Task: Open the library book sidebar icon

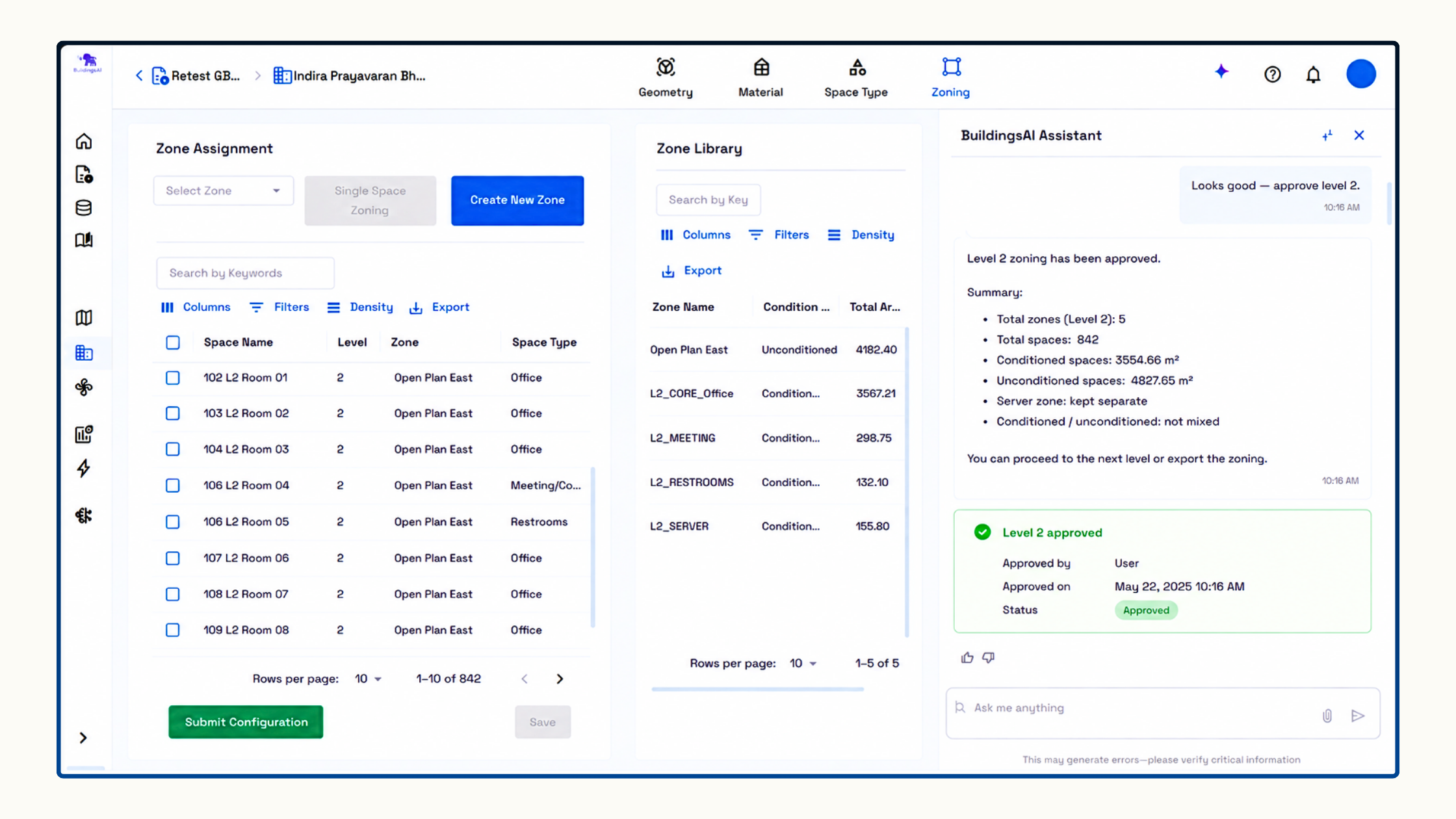Action: pyautogui.click(x=84, y=240)
